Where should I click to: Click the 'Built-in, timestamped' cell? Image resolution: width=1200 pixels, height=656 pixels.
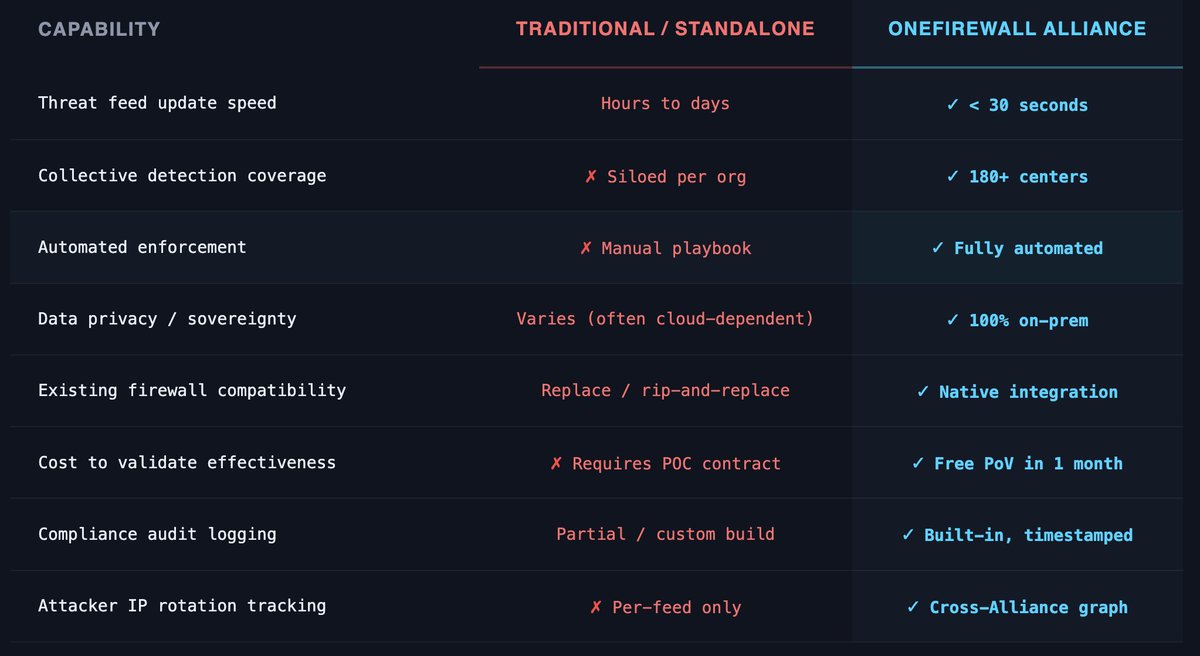click(1017, 535)
